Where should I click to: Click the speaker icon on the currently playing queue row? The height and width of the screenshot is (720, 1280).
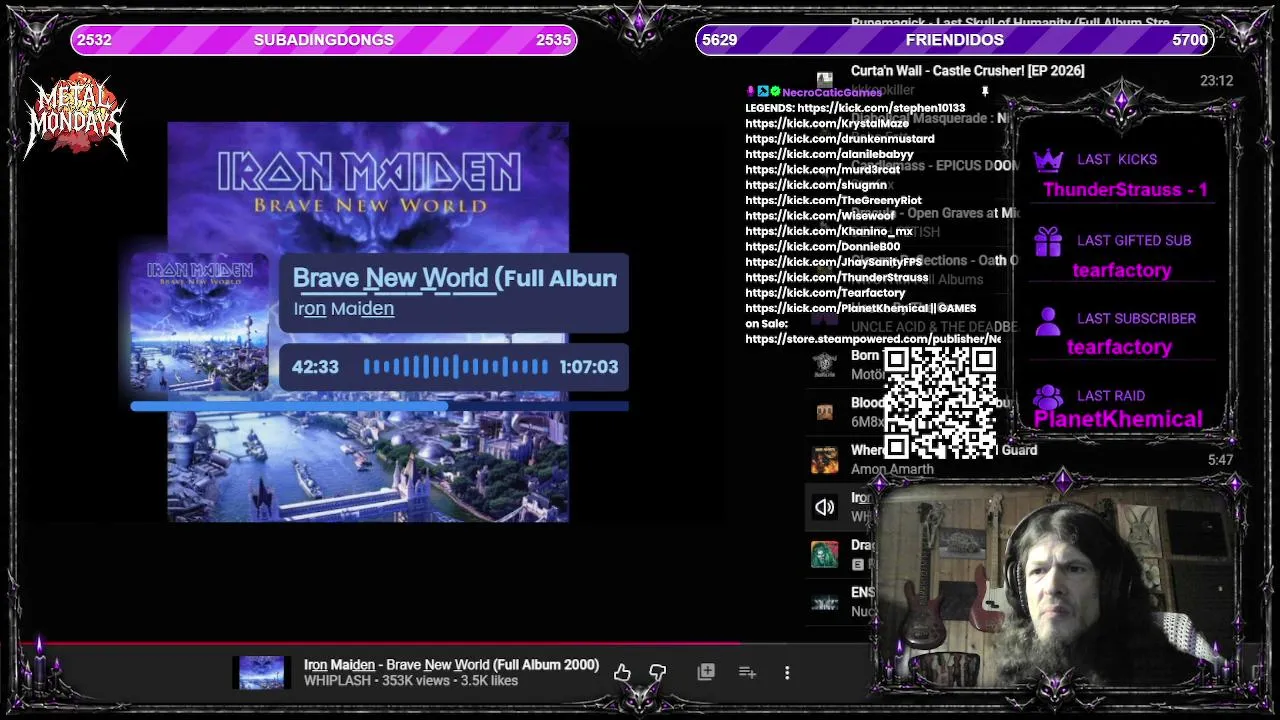click(x=824, y=507)
